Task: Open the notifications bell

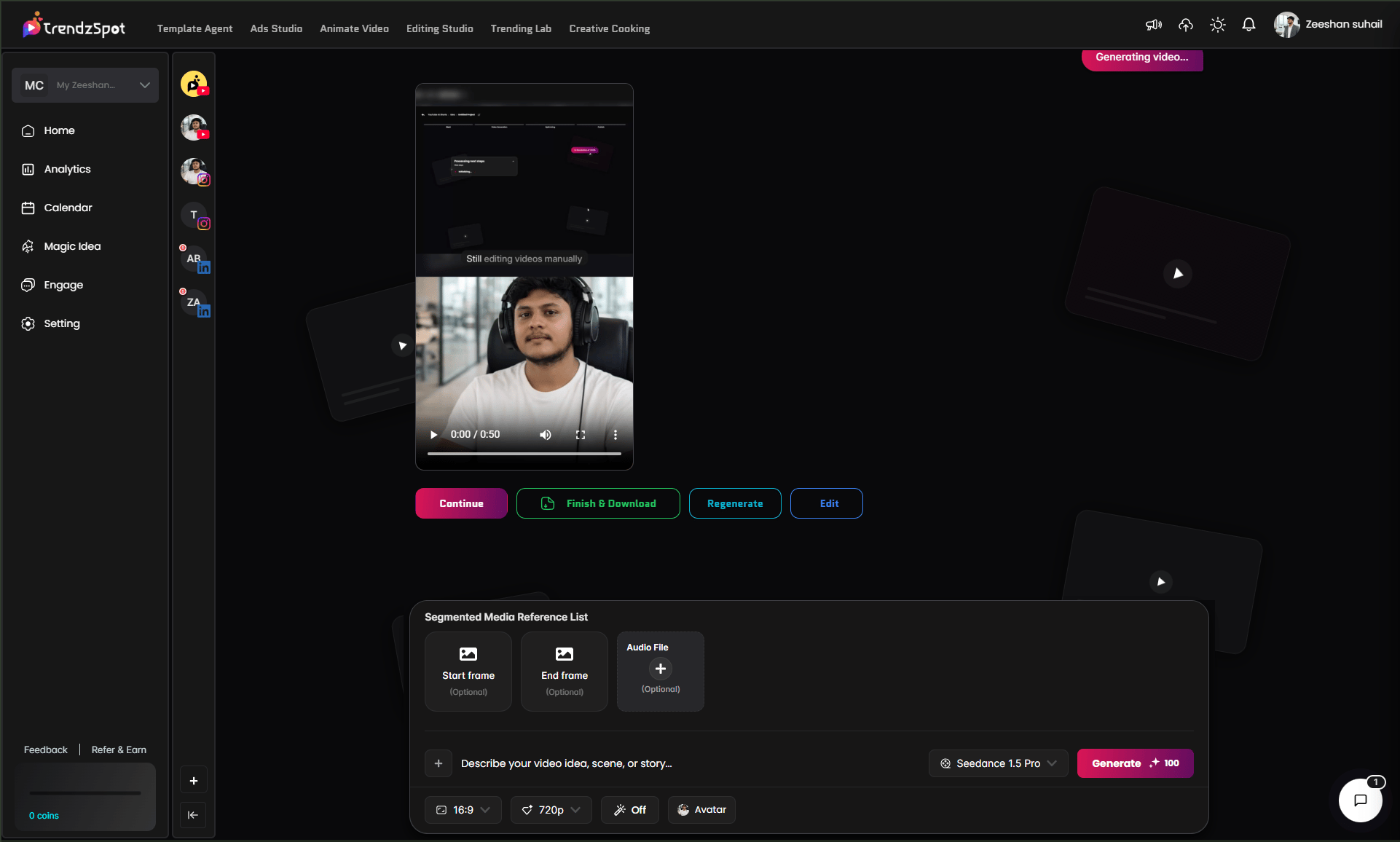Action: pos(1248,25)
